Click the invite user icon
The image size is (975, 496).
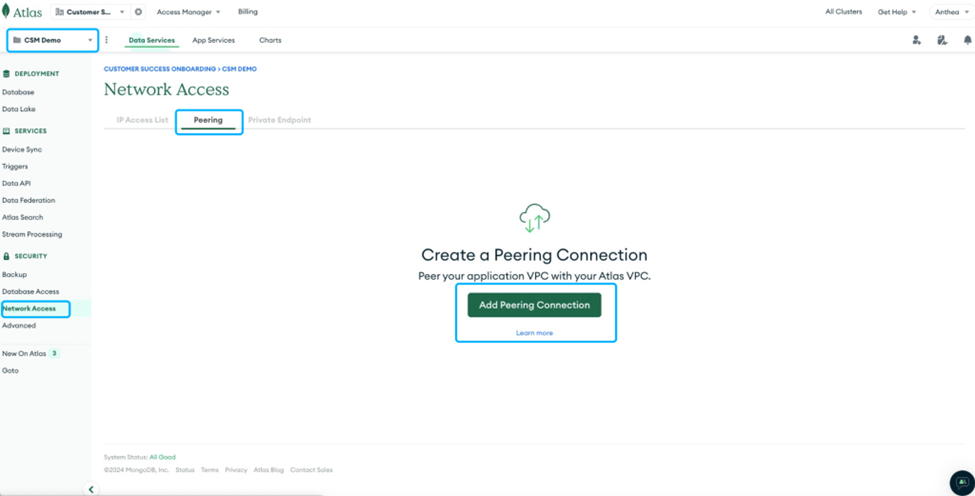916,40
